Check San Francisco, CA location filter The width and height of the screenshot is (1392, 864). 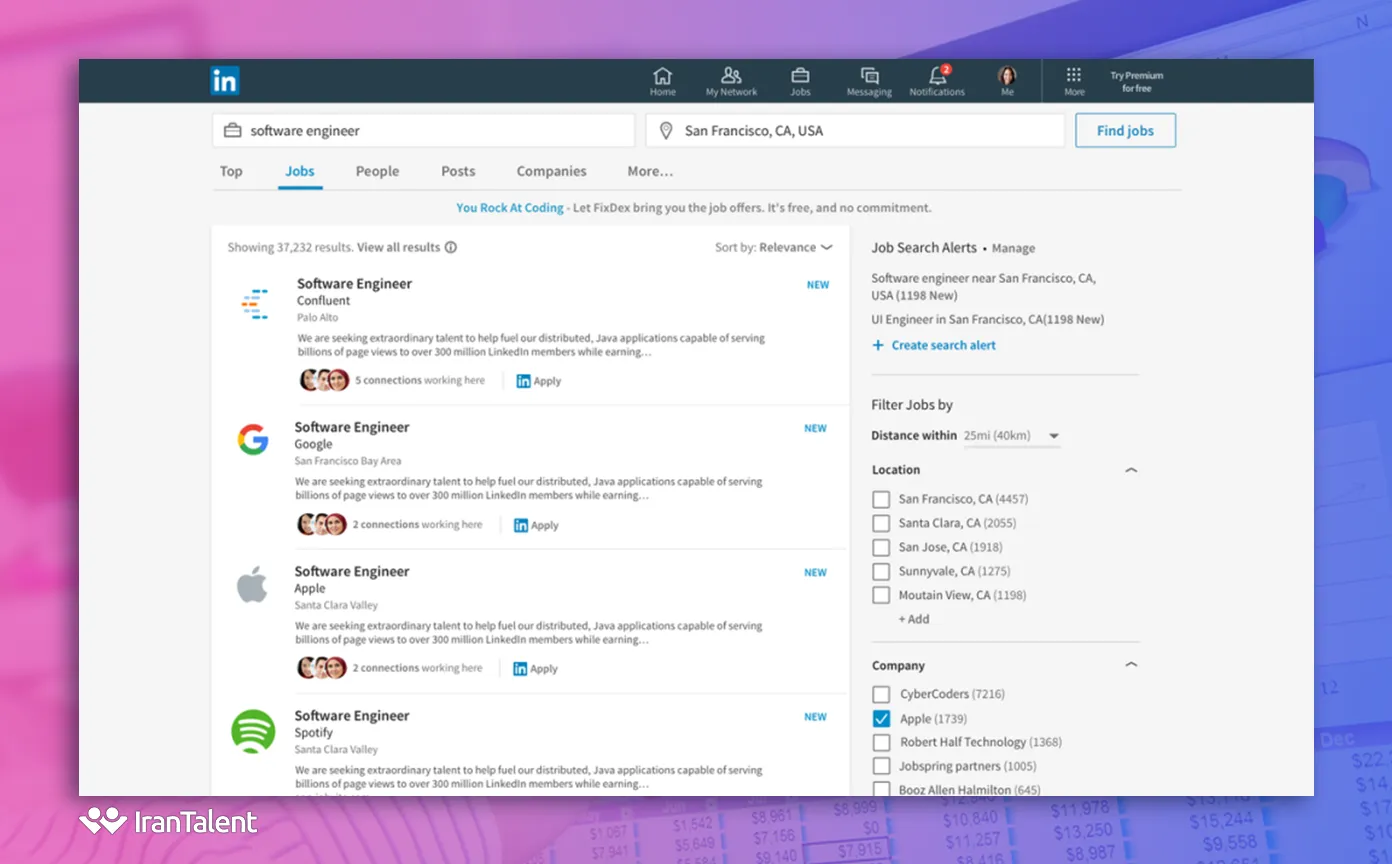pyautogui.click(x=881, y=499)
